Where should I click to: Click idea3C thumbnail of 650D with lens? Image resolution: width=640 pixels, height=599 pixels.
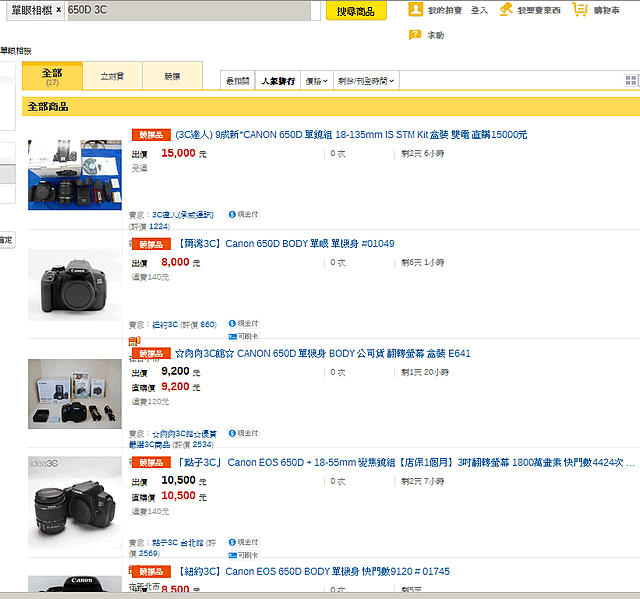tap(75, 502)
